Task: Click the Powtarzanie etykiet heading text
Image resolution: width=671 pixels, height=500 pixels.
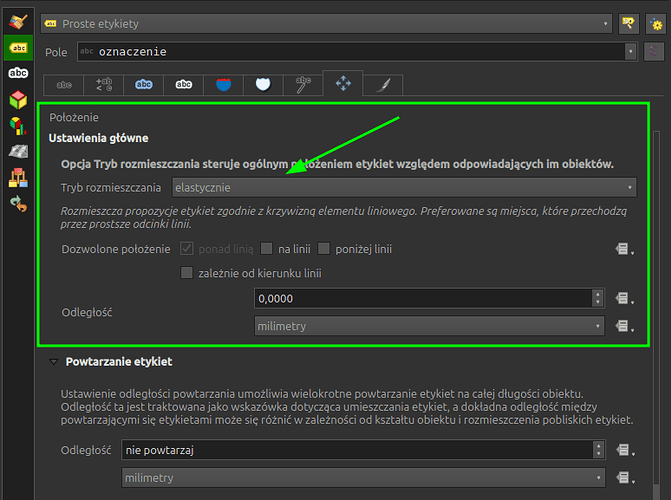Action: tap(119, 362)
